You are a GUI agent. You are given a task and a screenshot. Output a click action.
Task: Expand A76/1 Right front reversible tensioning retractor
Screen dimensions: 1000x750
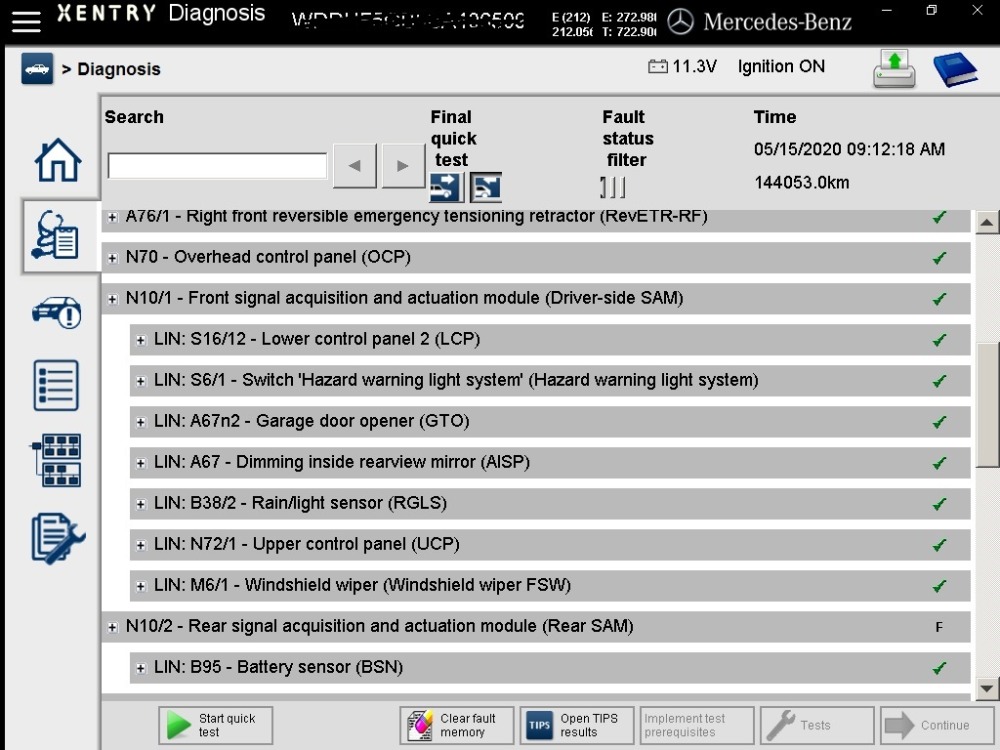pos(112,217)
